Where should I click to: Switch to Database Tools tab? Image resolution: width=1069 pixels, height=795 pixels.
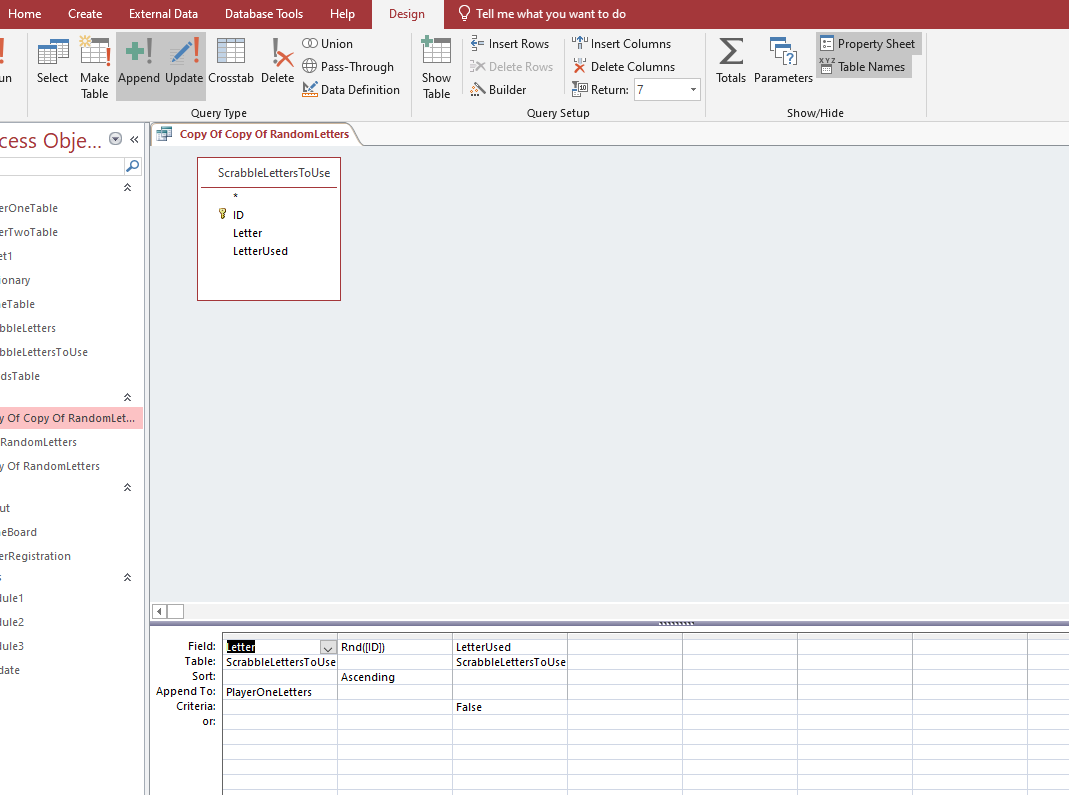[264, 14]
